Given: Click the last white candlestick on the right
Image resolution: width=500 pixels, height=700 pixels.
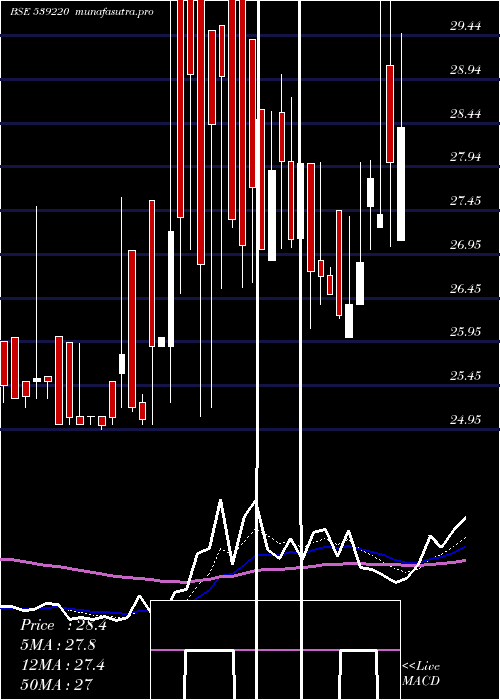Looking at the screenshot, I should point(401,184).
